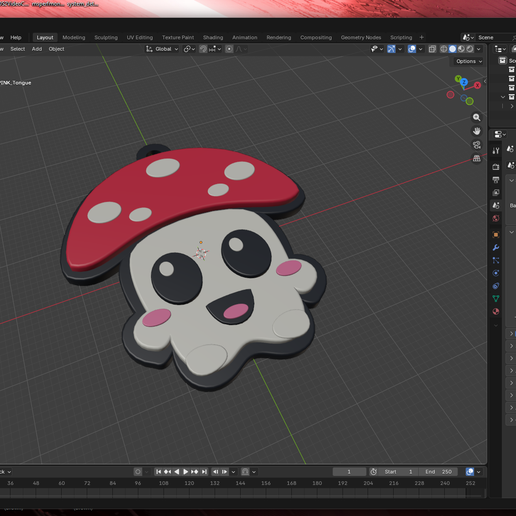This screenshot has width=516, height=516.
Task: Click the pan view hand icon
Action: pyautogui.click(x=477, y=131)
